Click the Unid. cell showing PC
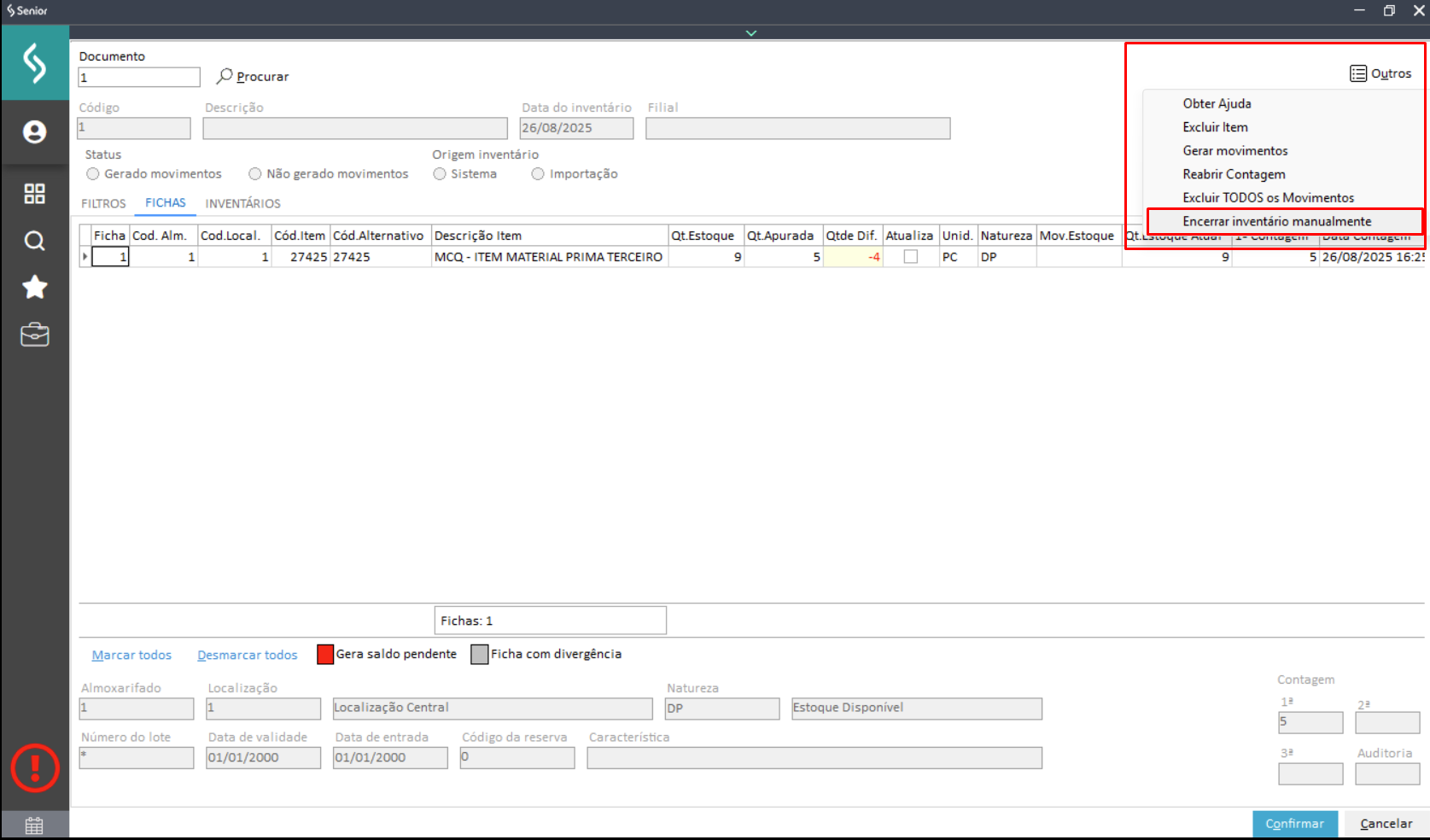Viewport: 1430px width, 840px height. coord(959,256)
